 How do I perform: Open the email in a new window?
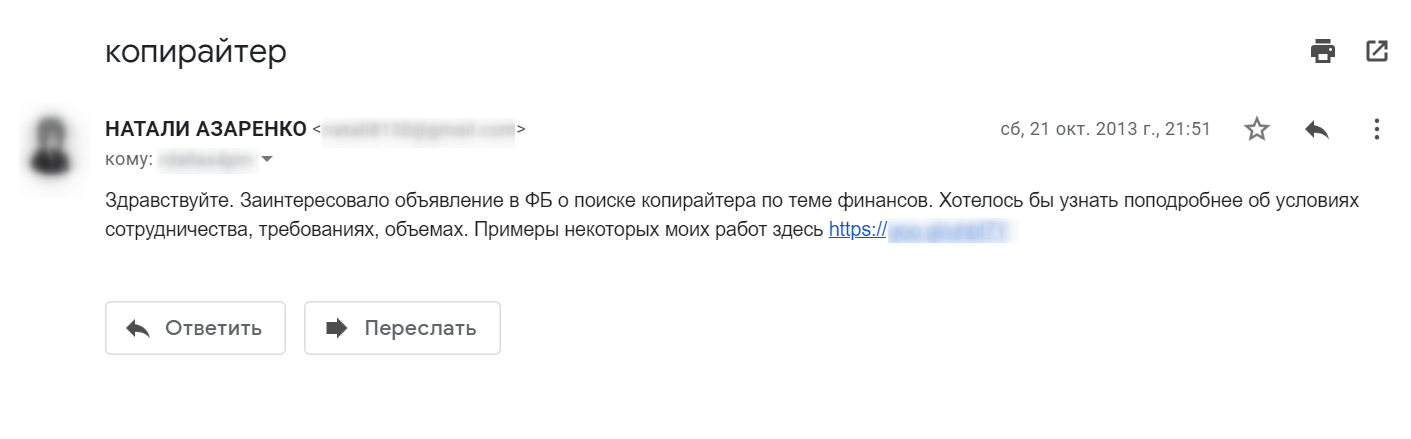[x=1377, y=51]
